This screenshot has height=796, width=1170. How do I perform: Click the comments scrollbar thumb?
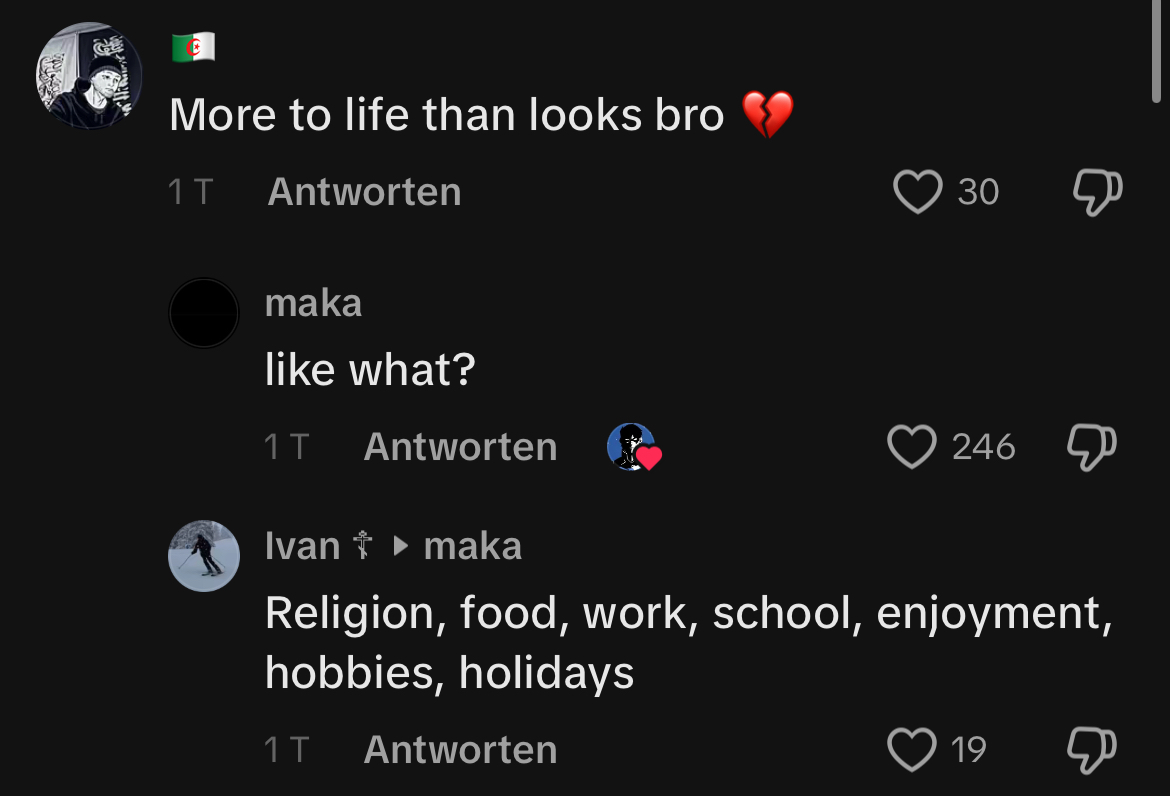coord(1156,51)
